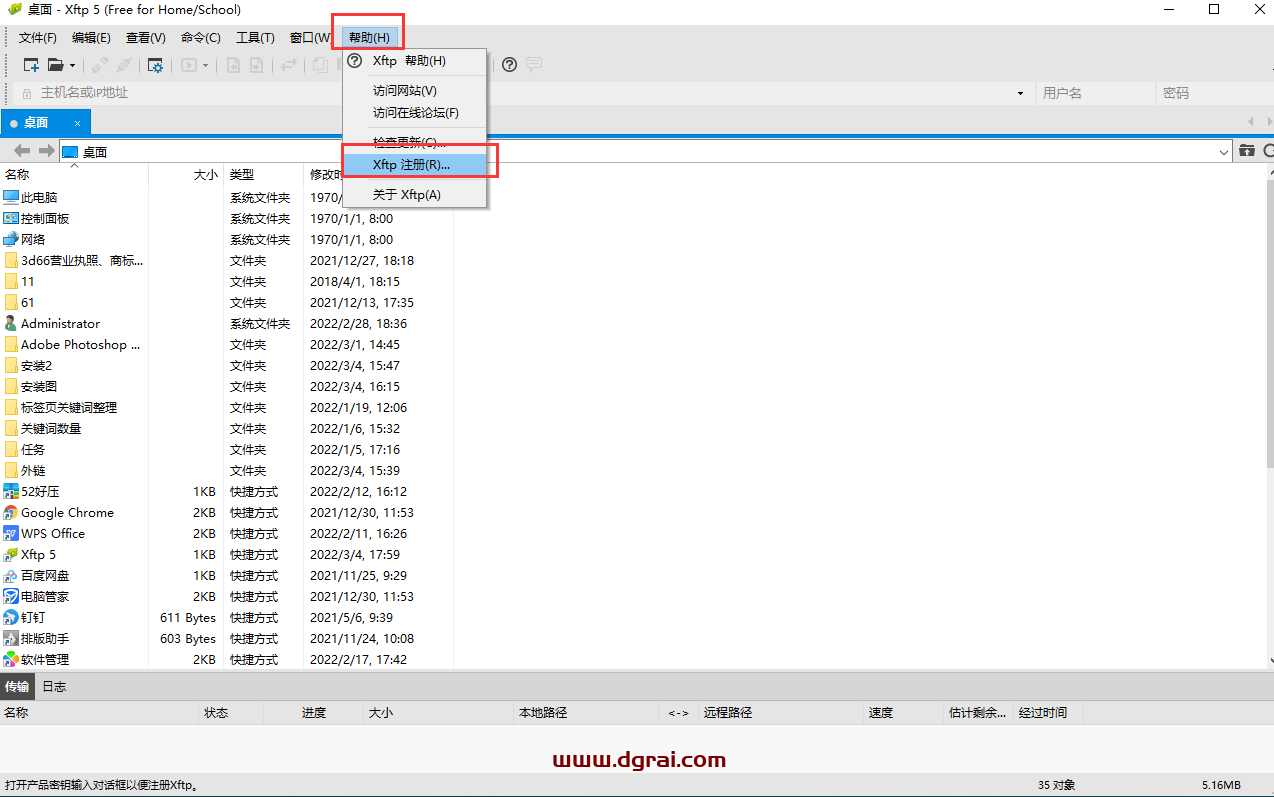Click the 本地路径 transfer column header
The width and height of the screenshot is (1274, 797).
(x=587, y=713)
